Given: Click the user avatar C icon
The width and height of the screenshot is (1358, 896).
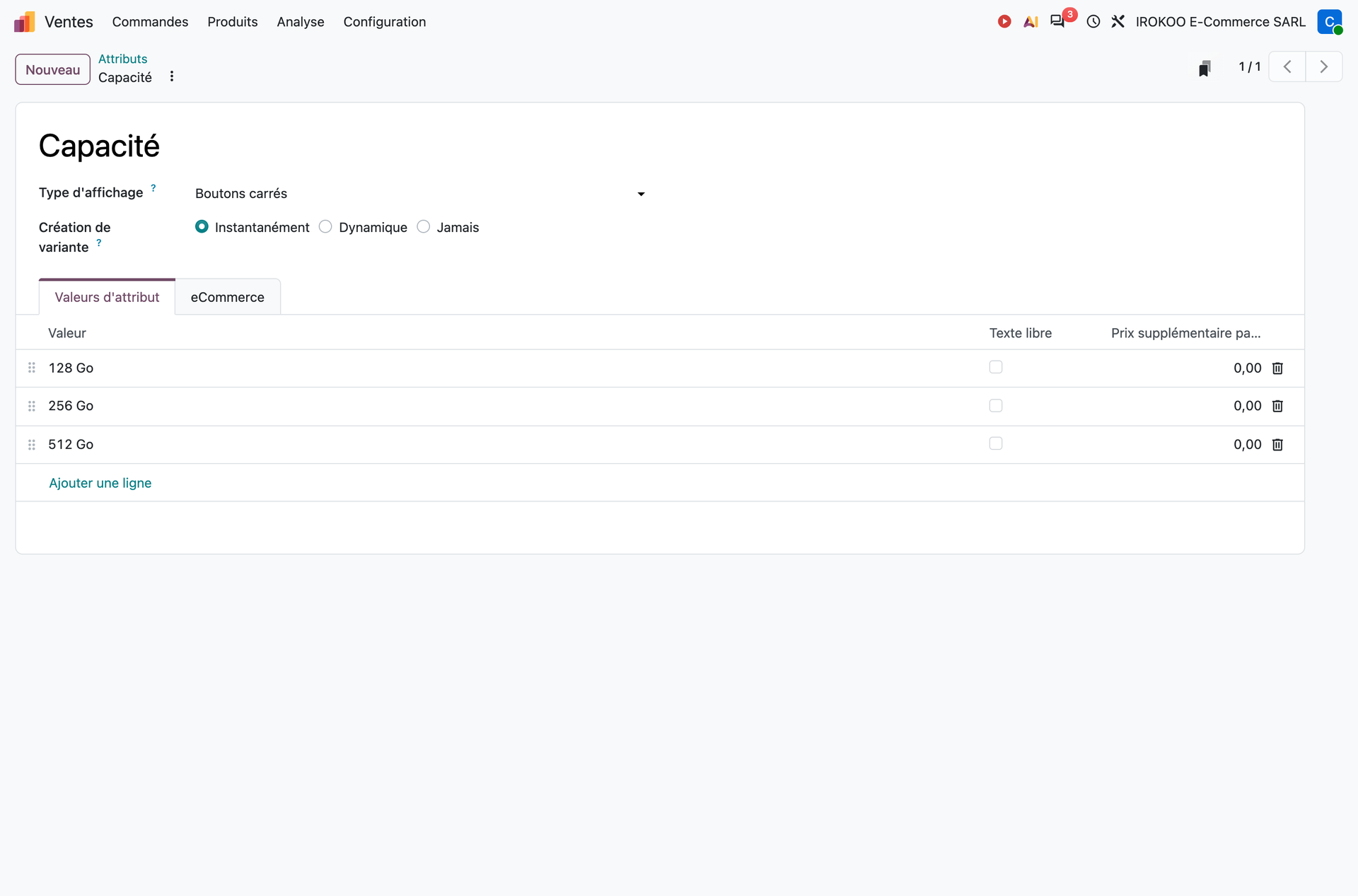Looking at the screenshot, I should (1330, 22).
